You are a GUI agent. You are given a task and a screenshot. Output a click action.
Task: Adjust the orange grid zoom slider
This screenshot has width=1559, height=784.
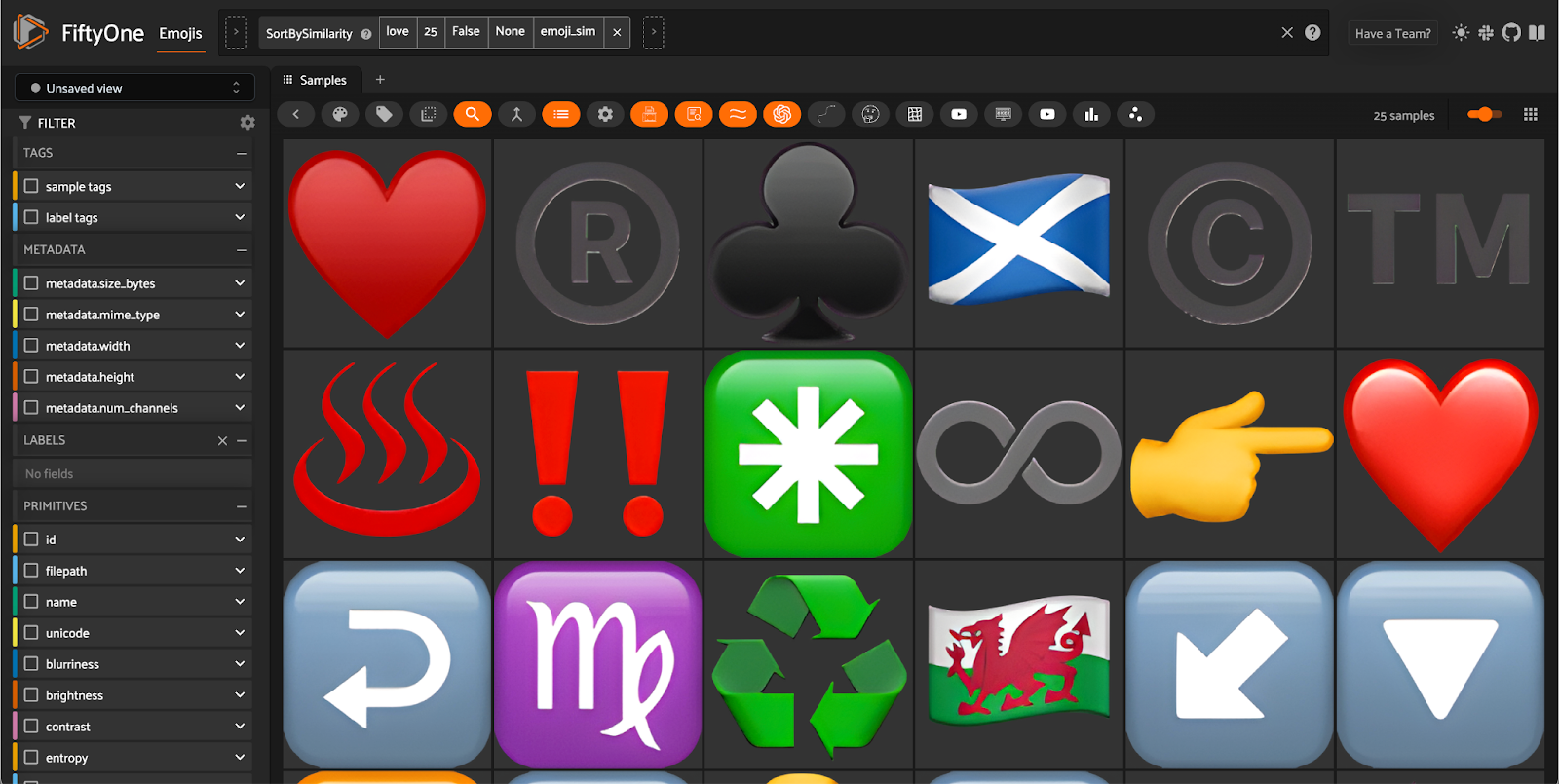1485,114
